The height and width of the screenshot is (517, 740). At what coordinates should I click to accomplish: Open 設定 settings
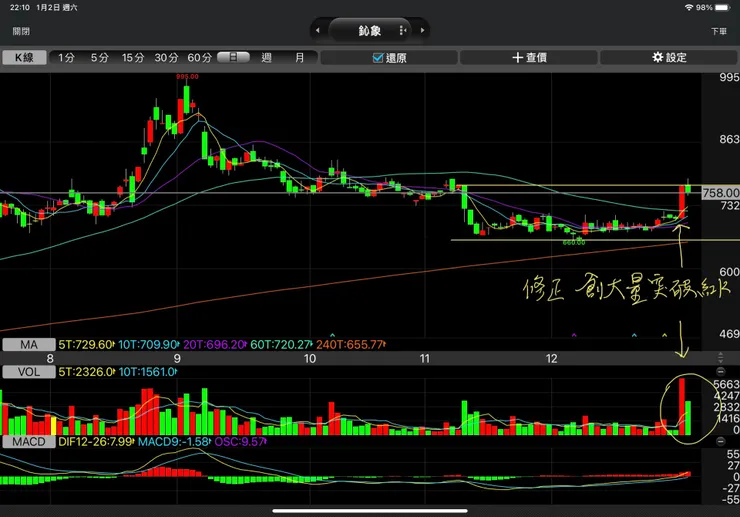tap(669, 57)
